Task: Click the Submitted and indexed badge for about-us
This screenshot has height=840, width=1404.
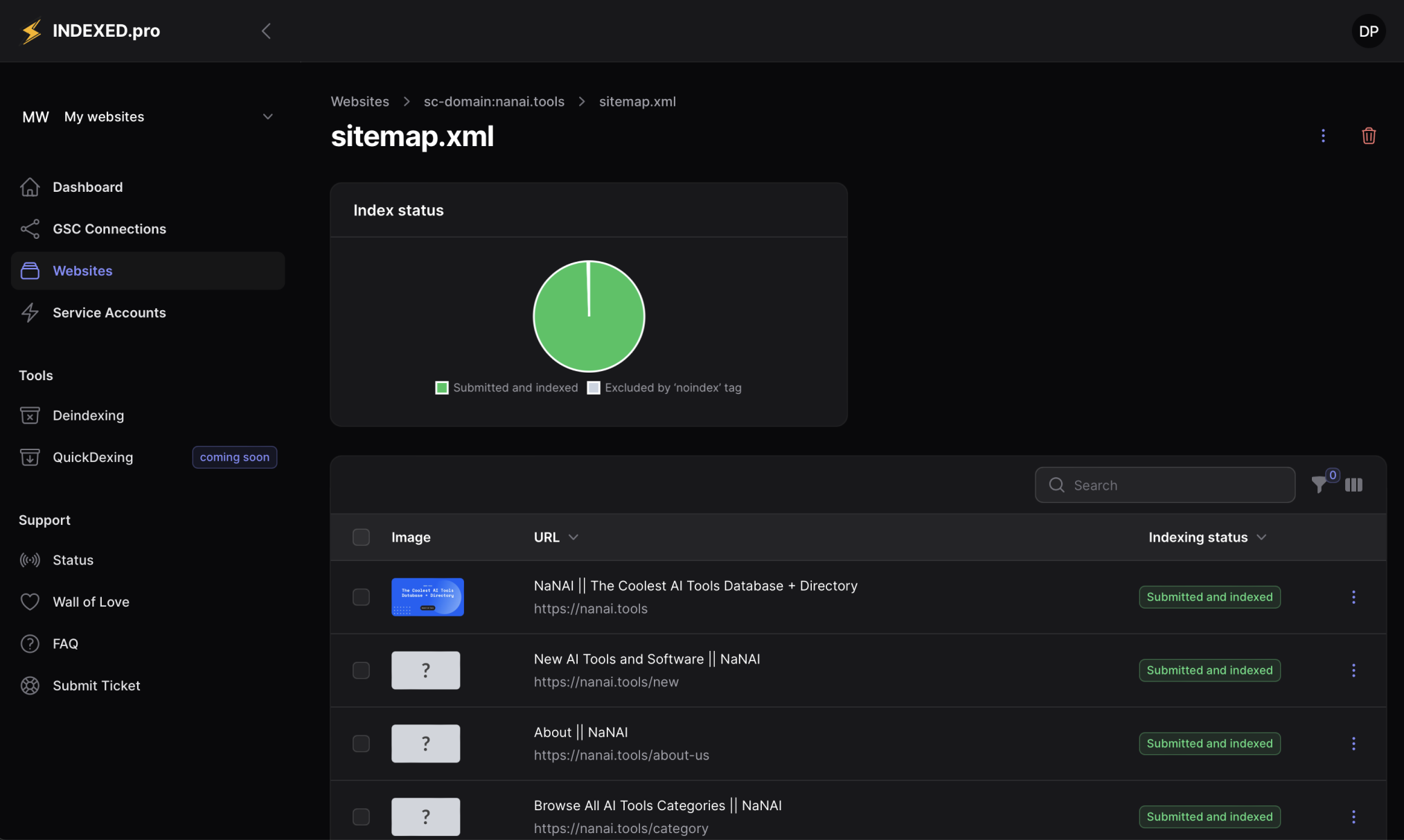Action: point(1209,744)
